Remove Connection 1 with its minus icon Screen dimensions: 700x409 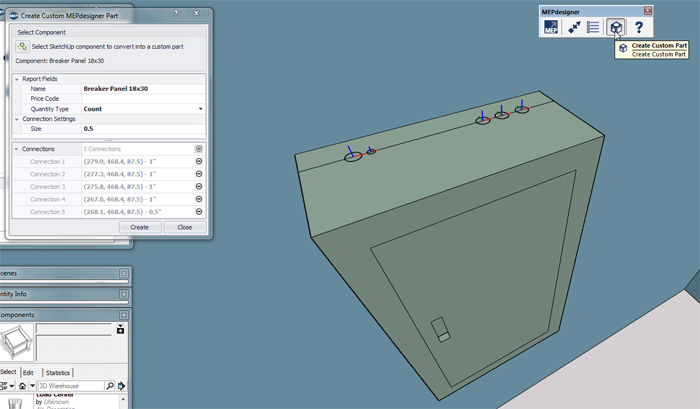click(198, 161)
